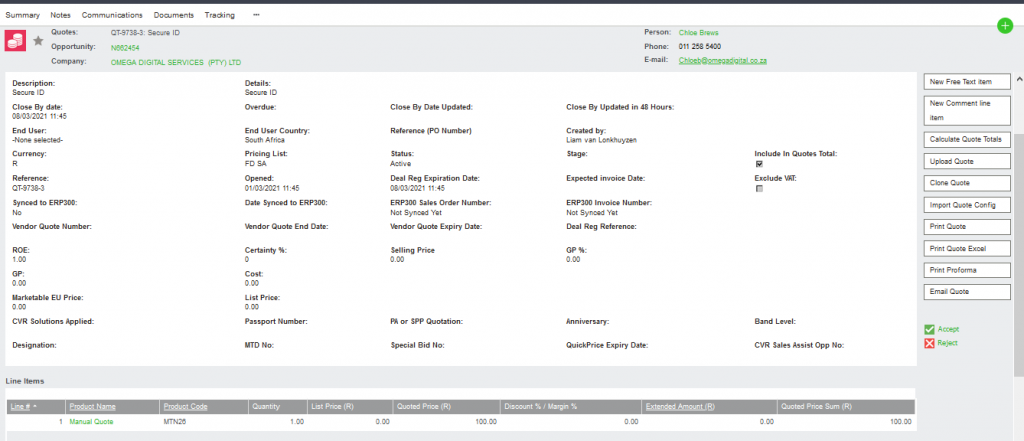The height and width of the screenshot is (441, 1024).
Task: Toggle Include In Quotes Total checkbox
Action: tap(759, 164)
